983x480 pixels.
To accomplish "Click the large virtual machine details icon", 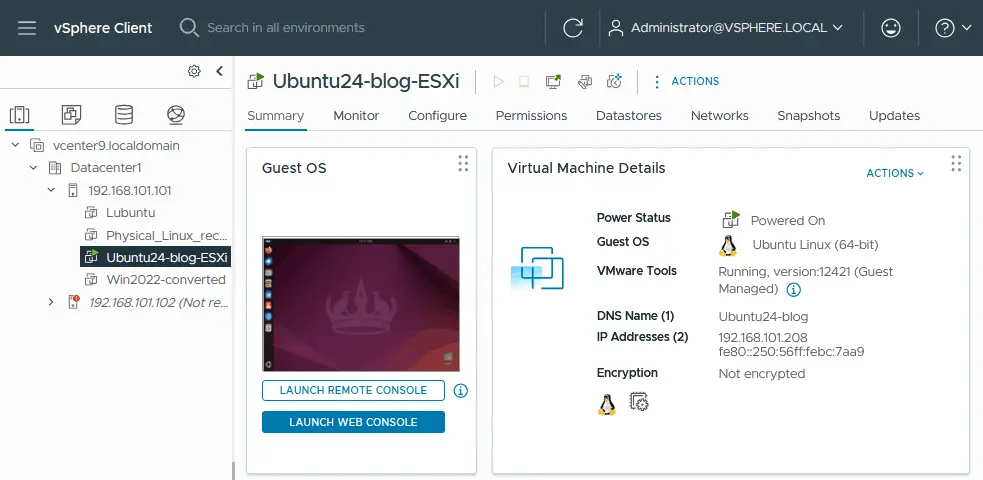I will [537, 268].
